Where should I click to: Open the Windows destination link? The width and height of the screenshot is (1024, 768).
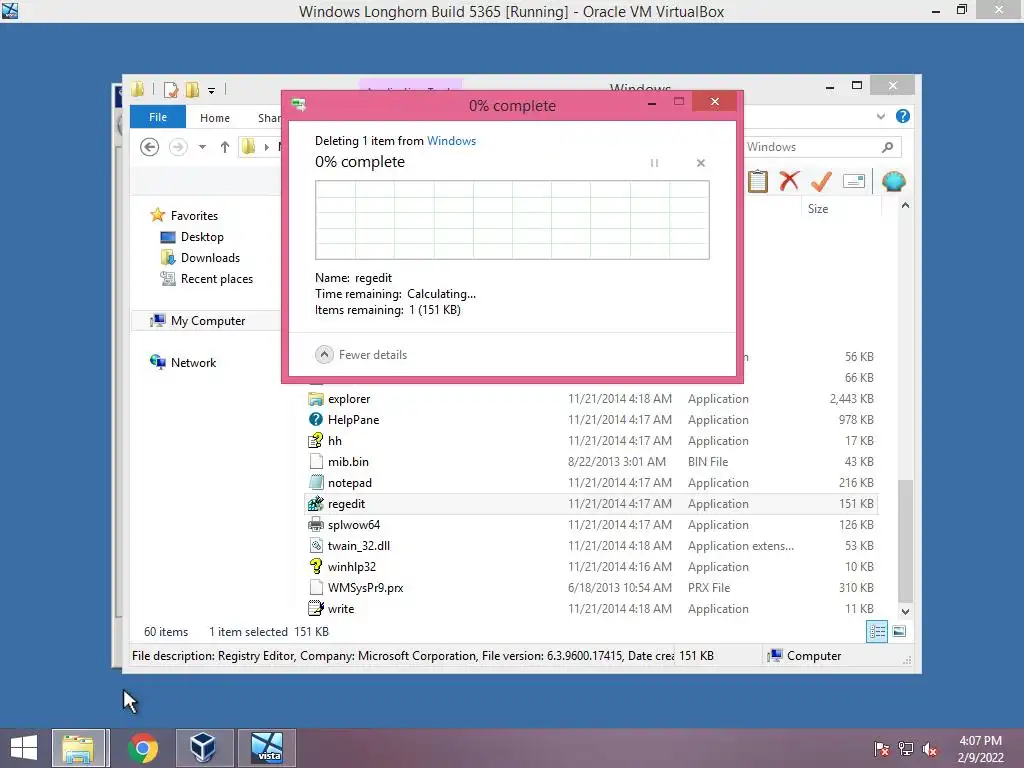click(451, 141)
